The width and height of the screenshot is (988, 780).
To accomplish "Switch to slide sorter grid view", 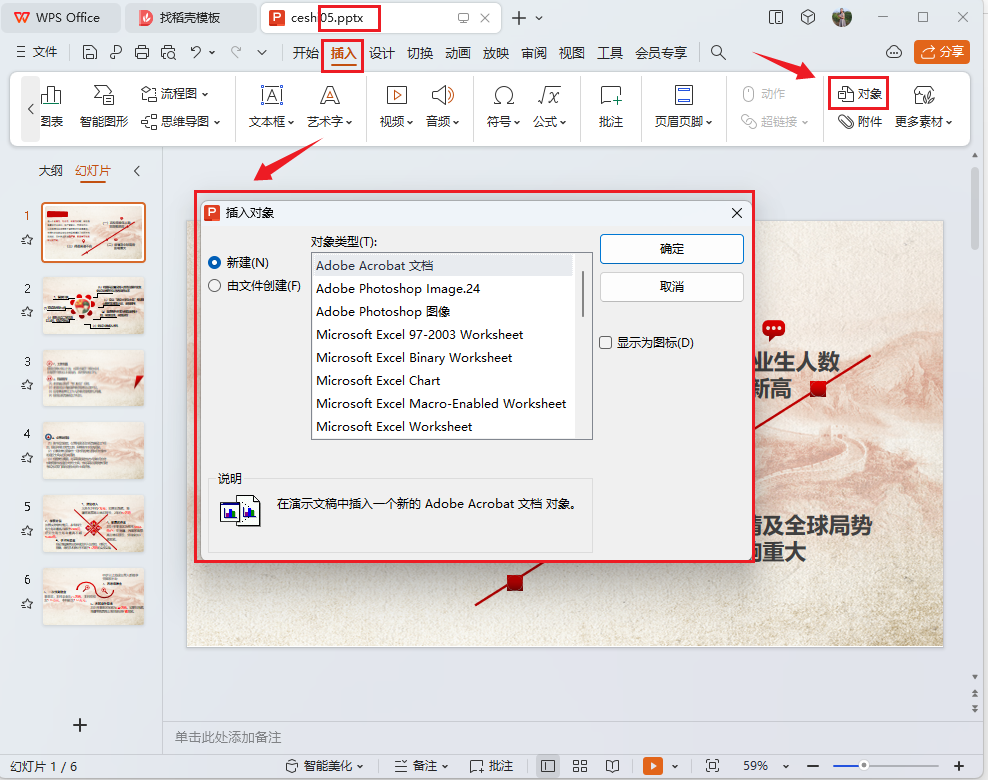I will click(x=580, y=766).
